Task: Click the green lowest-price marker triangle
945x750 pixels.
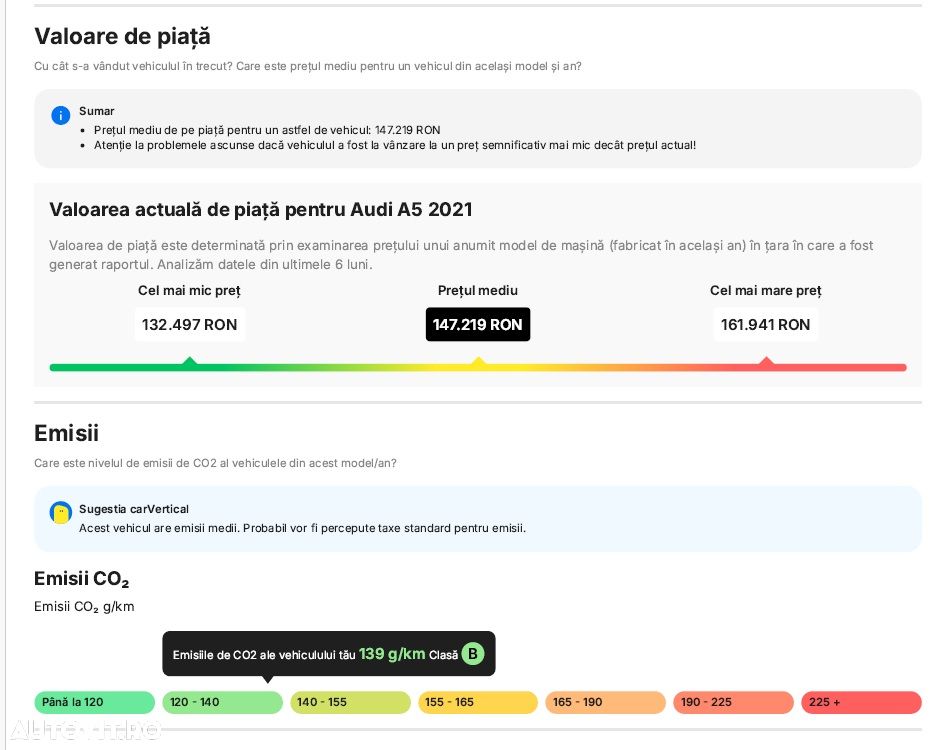Action: 190,361
